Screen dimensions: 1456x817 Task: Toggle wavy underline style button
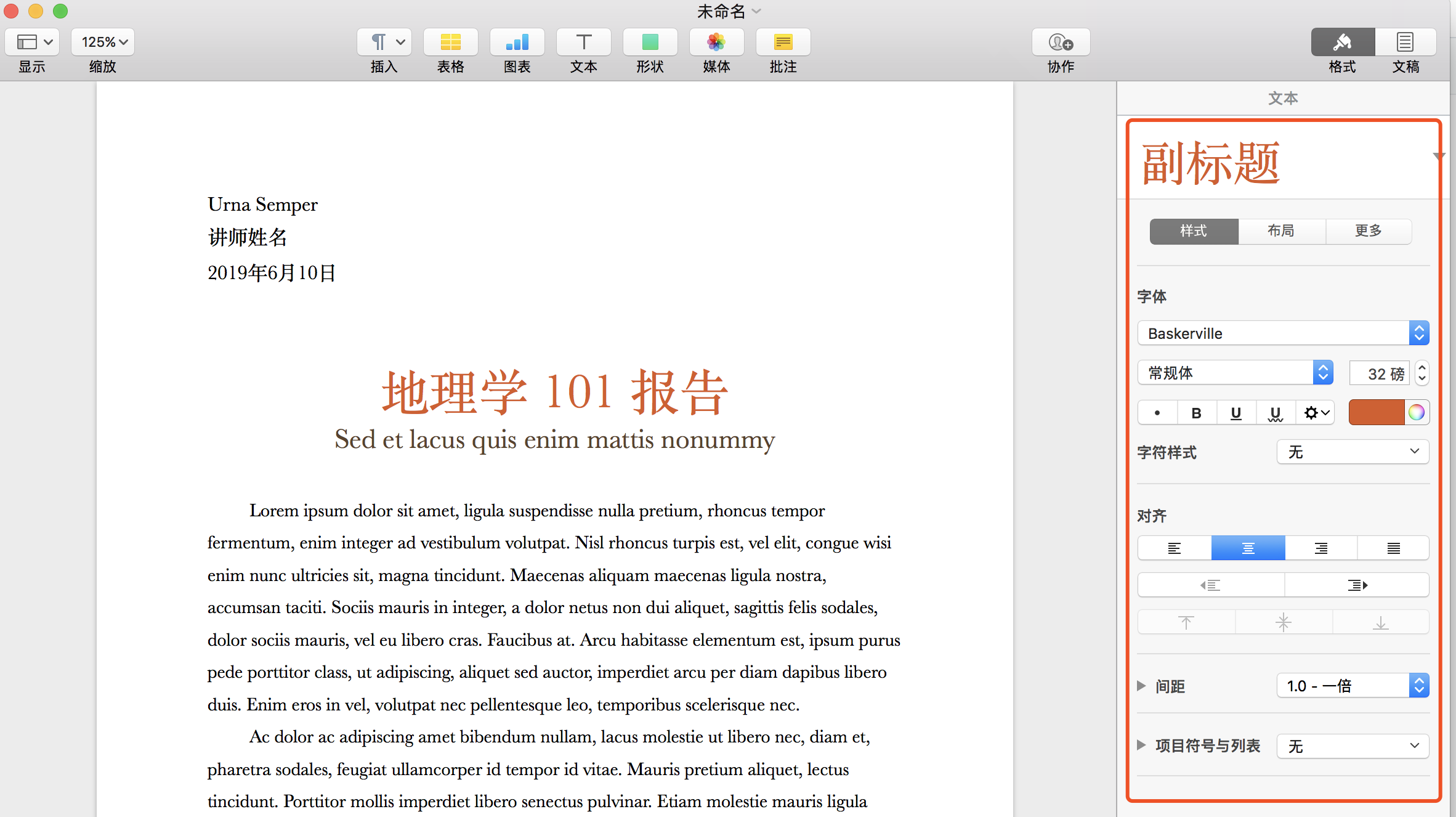click(1276, 413)
